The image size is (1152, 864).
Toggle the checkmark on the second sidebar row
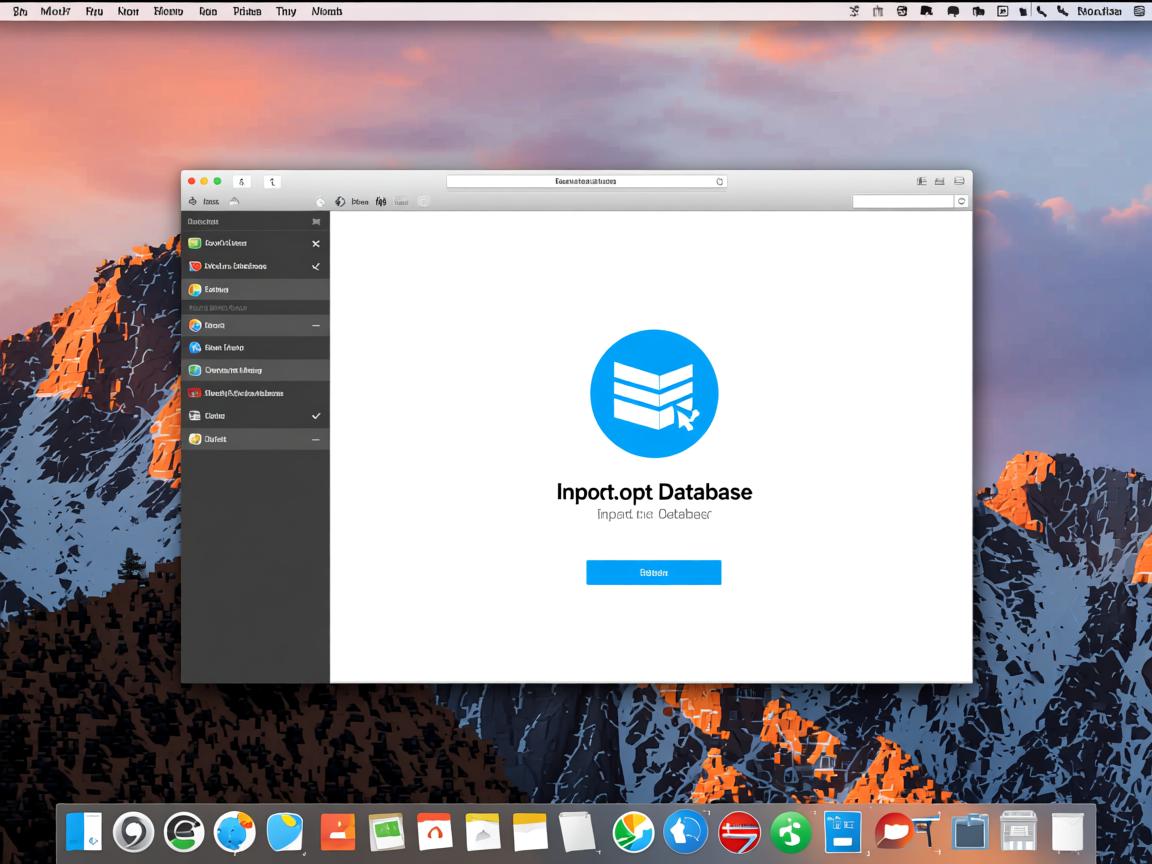click(316, 267)
